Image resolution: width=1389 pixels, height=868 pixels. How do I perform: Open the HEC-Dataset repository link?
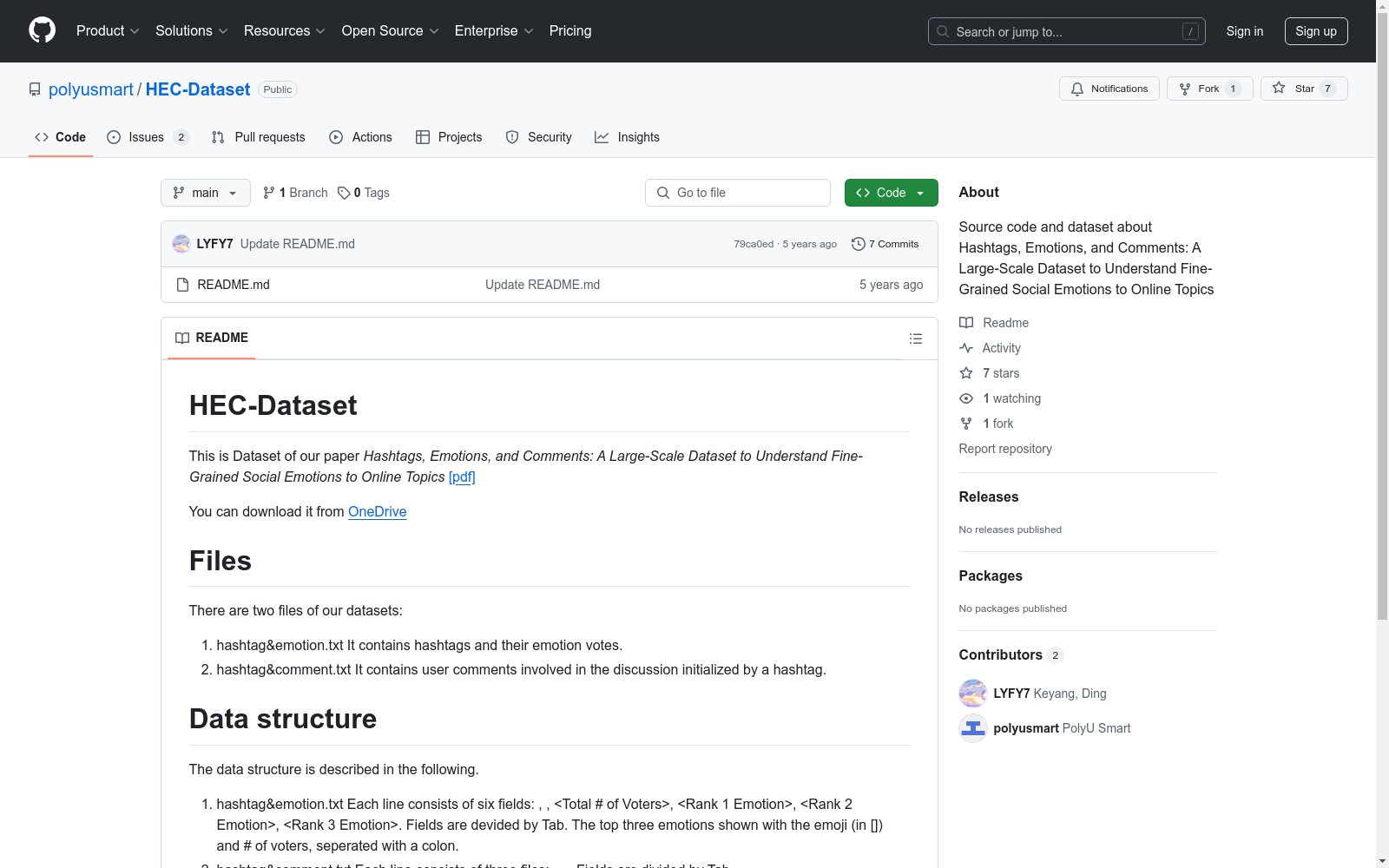(198, 89)
